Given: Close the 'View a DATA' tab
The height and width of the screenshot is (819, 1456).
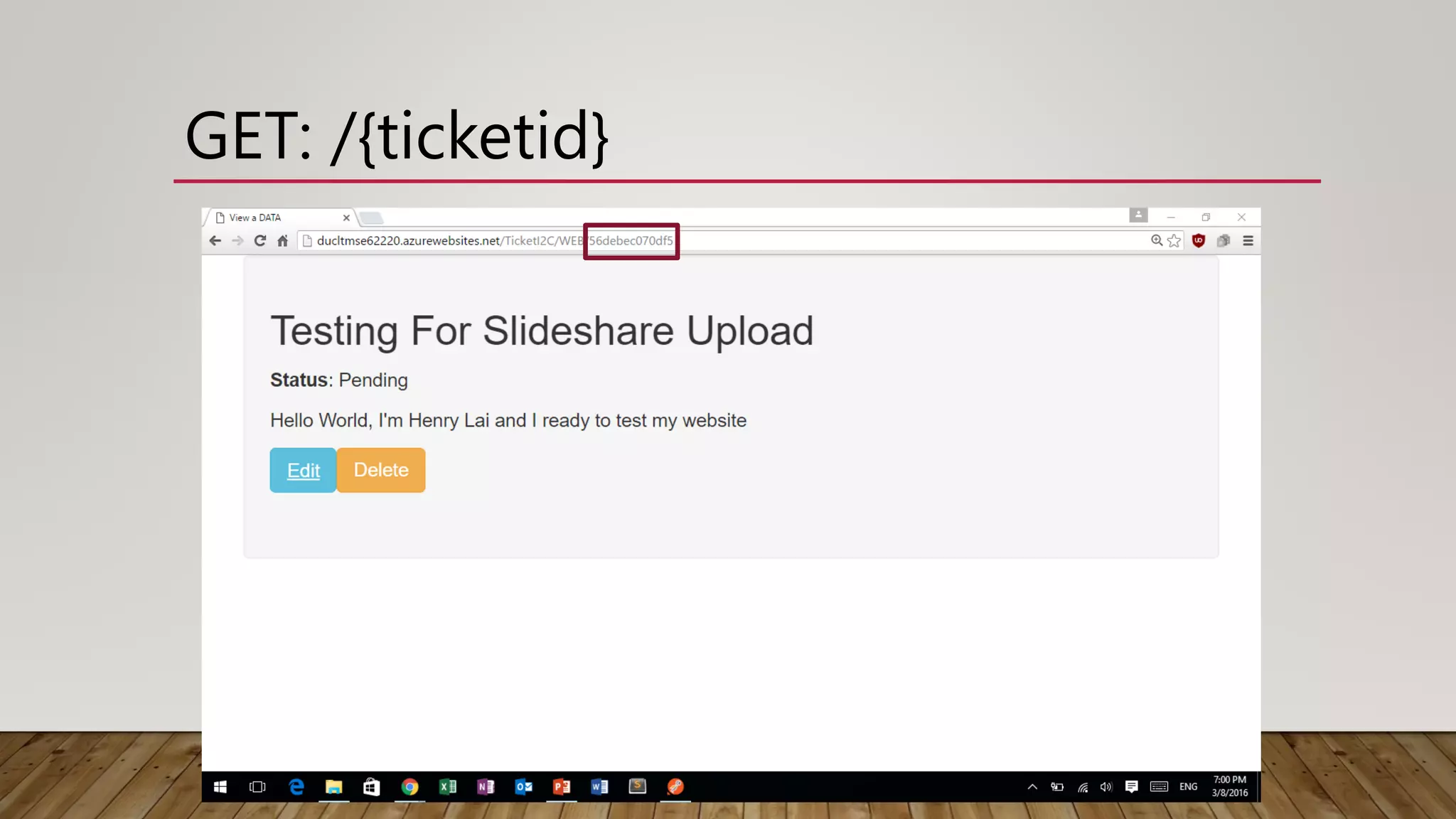Looking at the screenshot, I should click(346, 218).
